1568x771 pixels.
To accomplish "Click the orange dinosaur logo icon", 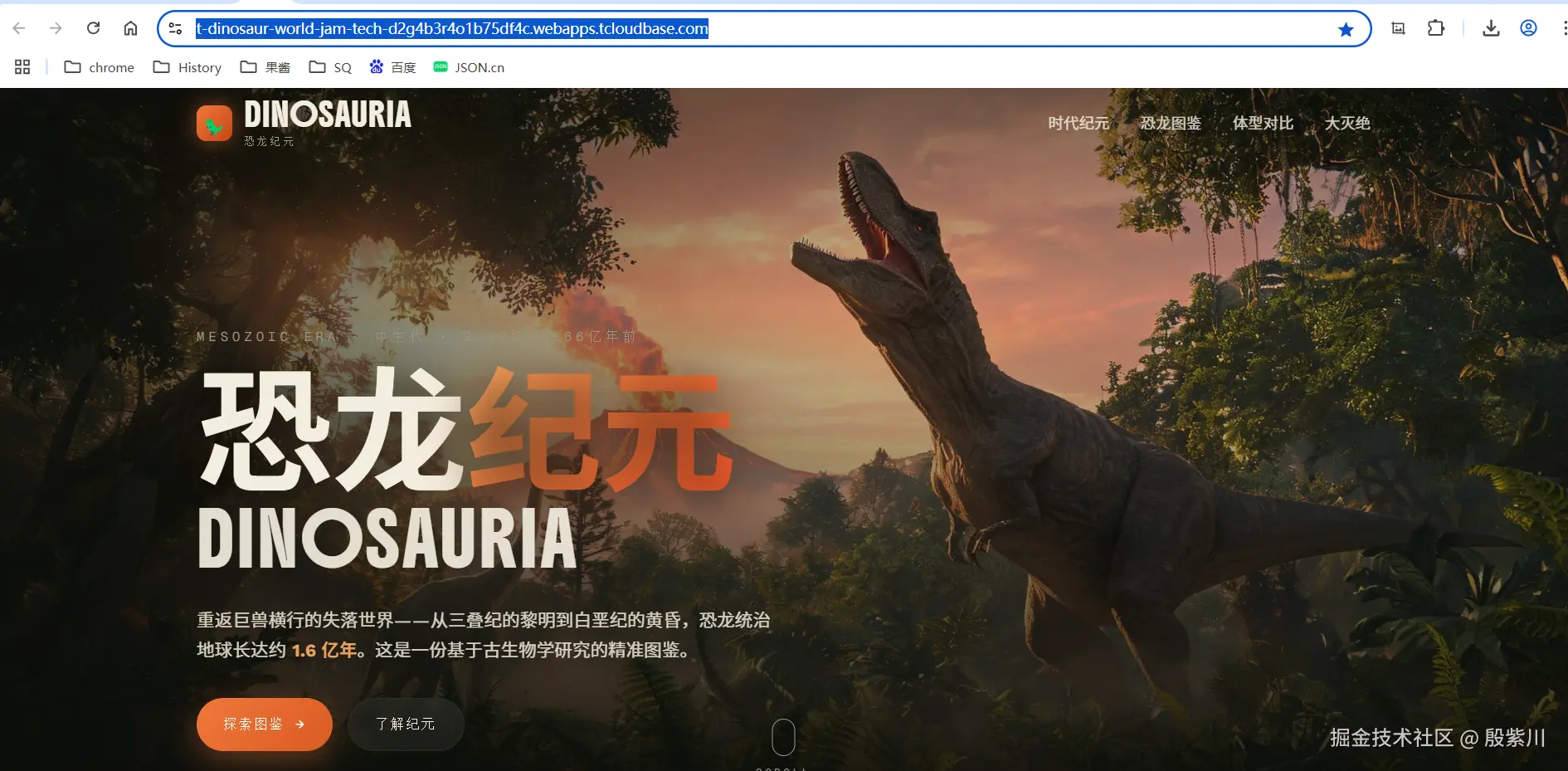I will click(x=214, y=123).
